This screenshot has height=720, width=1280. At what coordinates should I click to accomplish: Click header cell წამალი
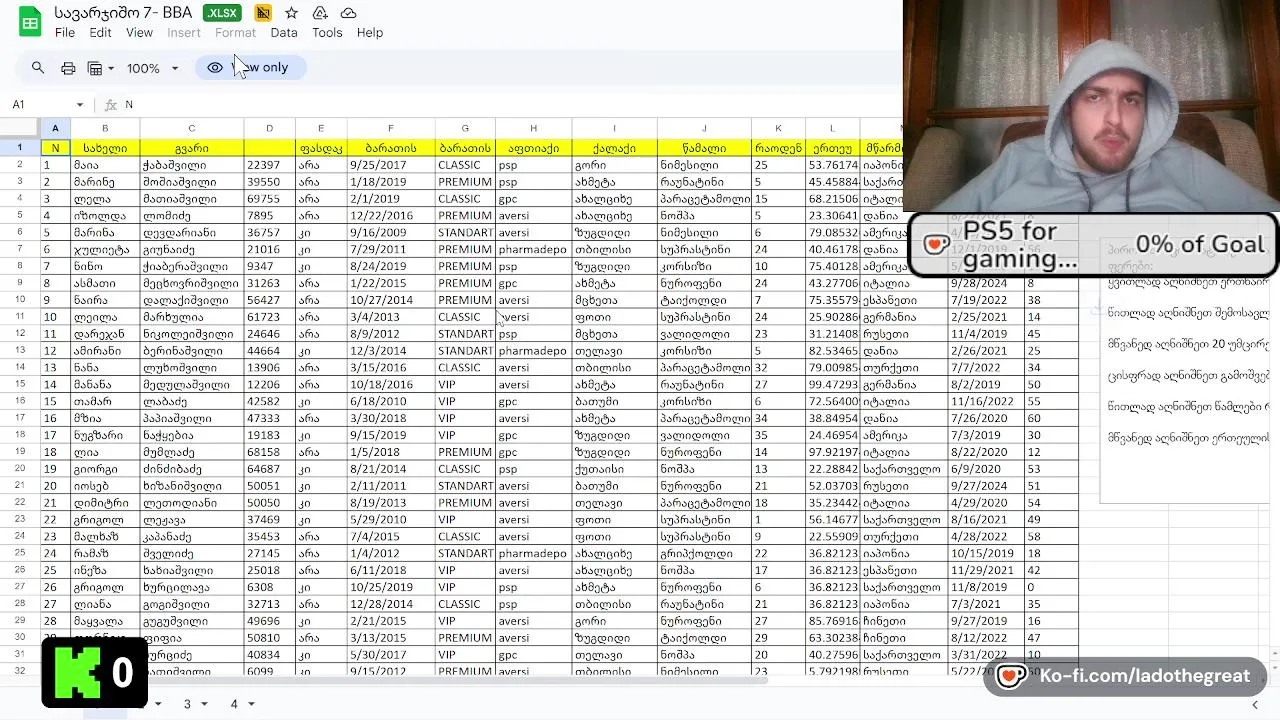pos(704,148)
